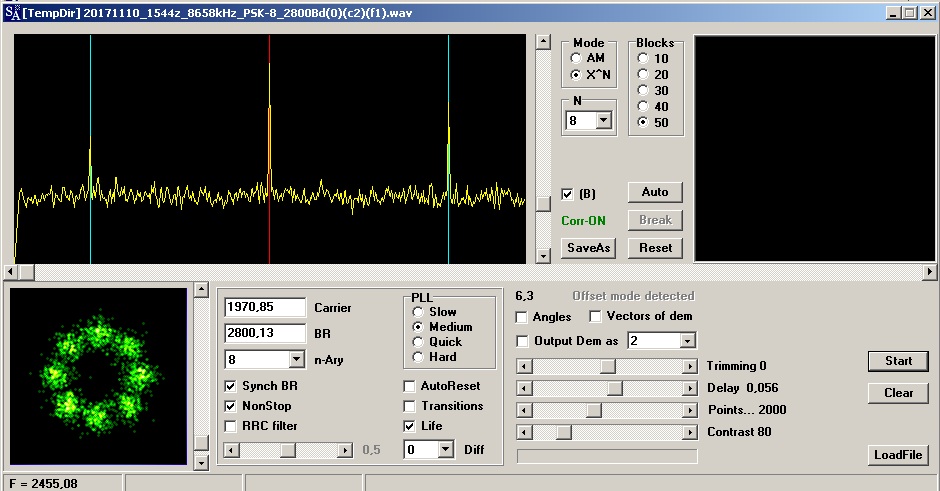940x491 pixels.
Task: Toggle the Vectors of dem checkbox
Action: pyautogui.click(x=596, y=317)
